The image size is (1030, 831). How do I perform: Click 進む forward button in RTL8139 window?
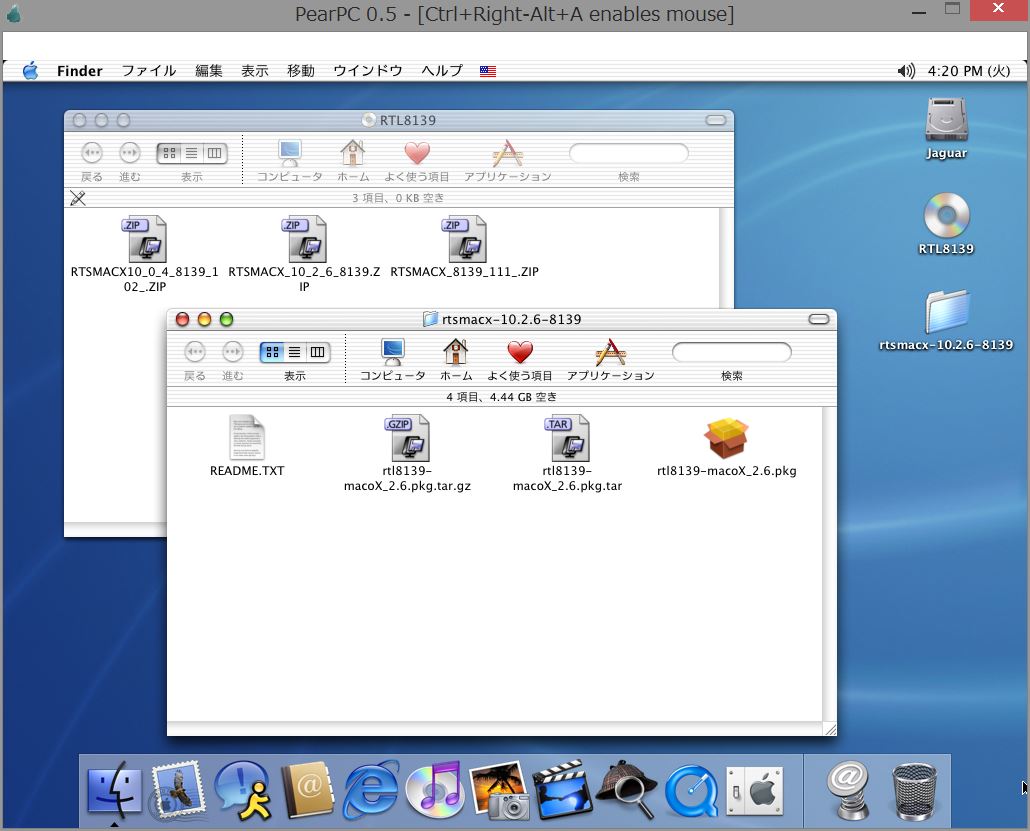point(130,153)
